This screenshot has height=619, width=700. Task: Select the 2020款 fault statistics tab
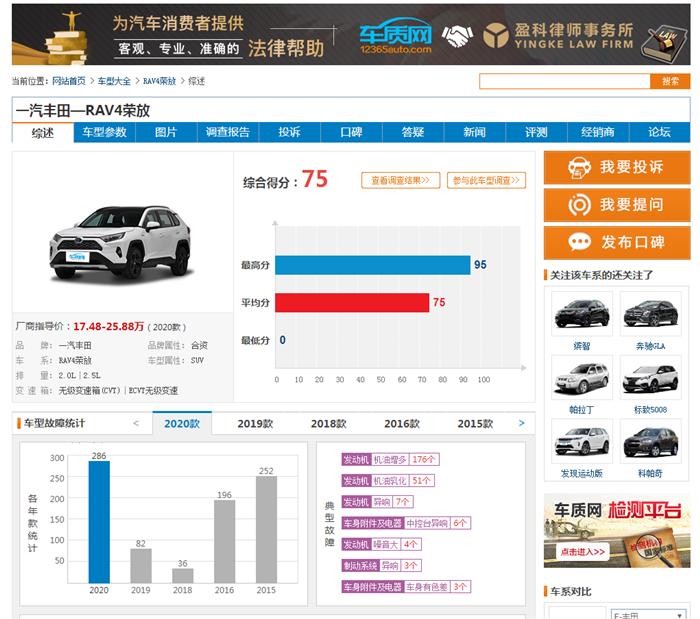(x=182, y=423)
